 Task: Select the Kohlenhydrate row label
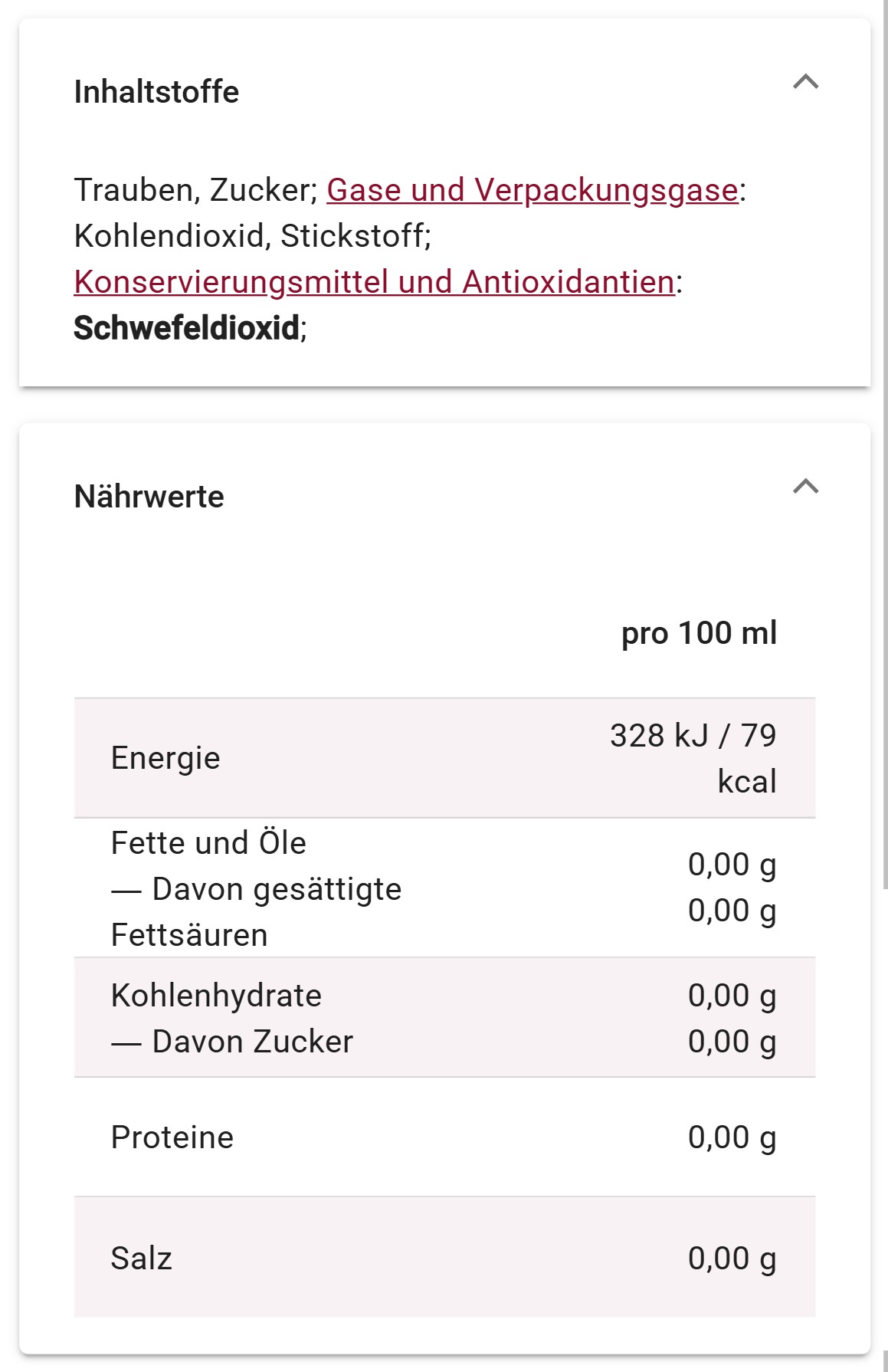tap(216, 996)
